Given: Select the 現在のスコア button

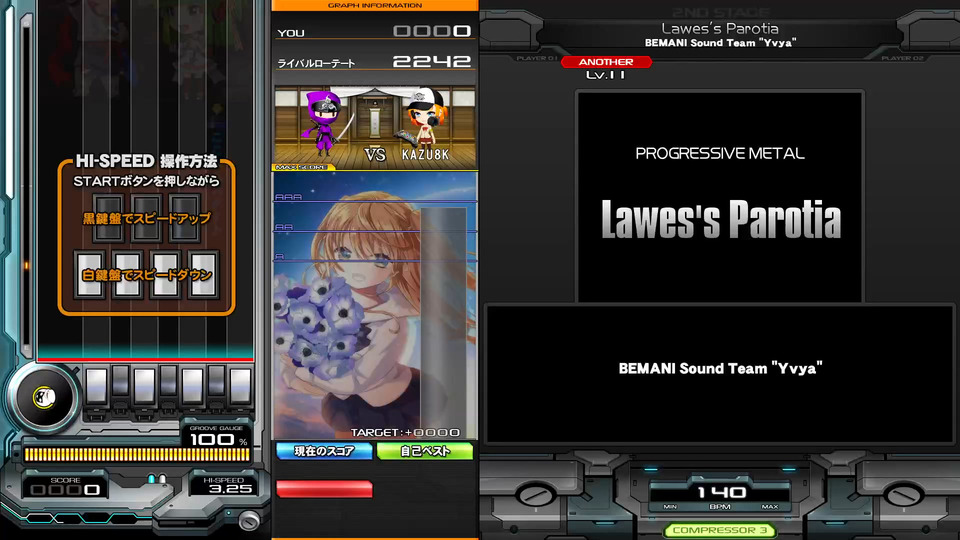Looking at the screenshot, I should click(324, 451).
